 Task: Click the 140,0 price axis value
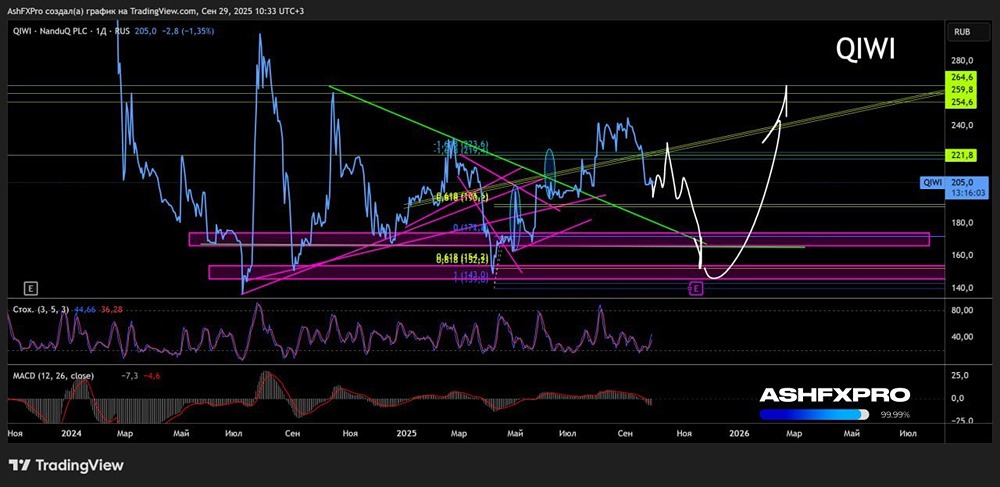tap(962, 288)
